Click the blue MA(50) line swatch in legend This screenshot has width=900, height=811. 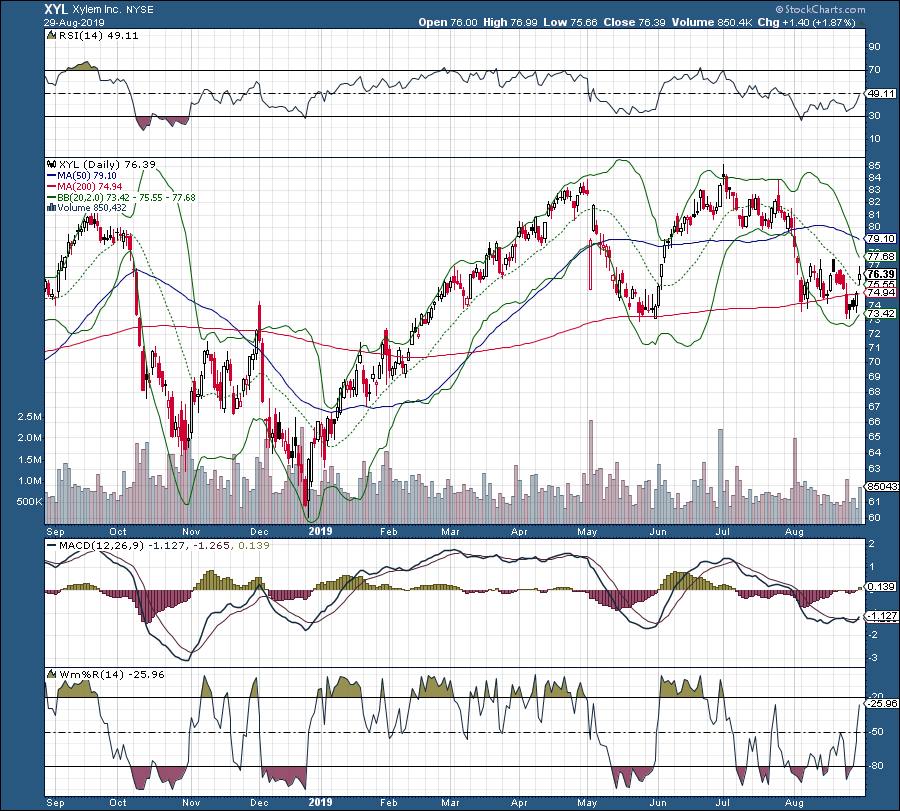52,176
